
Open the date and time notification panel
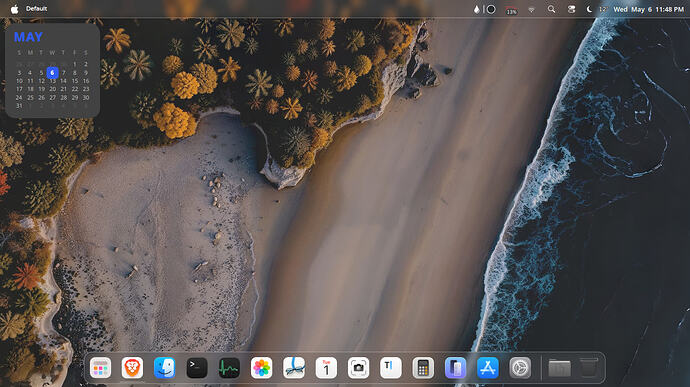tap(649, 9)
